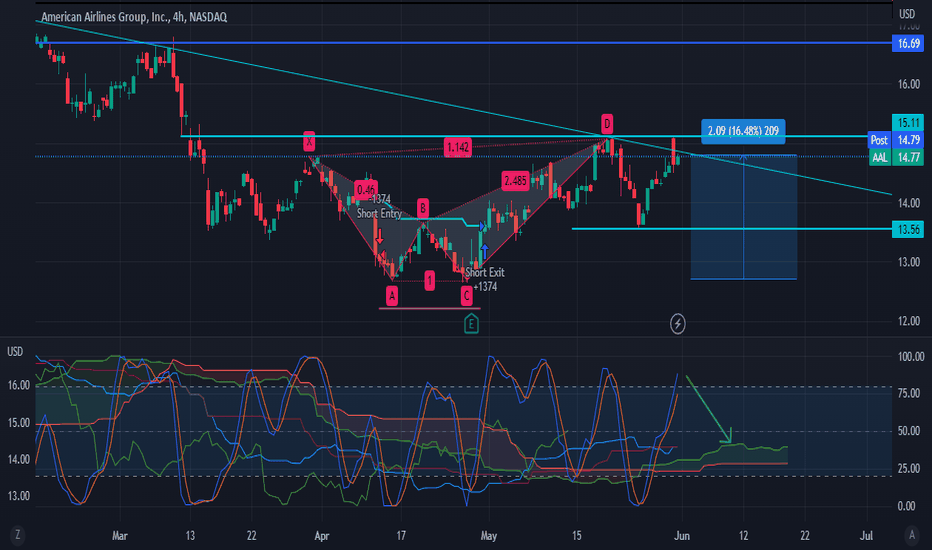Click the AAL 14.77 price tag
This screenshot has height=550, width=932.
[x=896, y=158]
